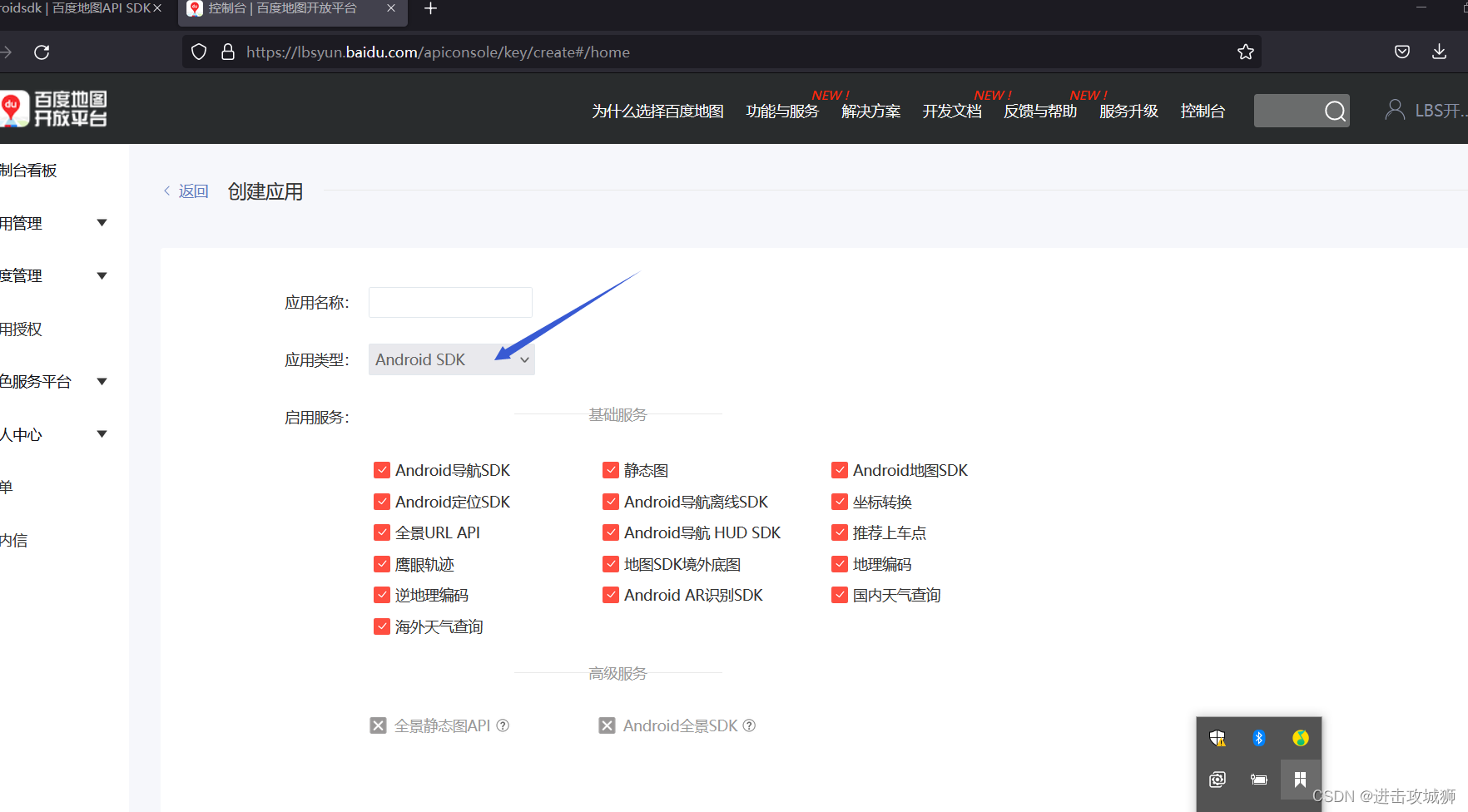This screenshot has height=812, width=1468.
Task: Uncheck 海外天气查询 service
Action: point(382,626)
